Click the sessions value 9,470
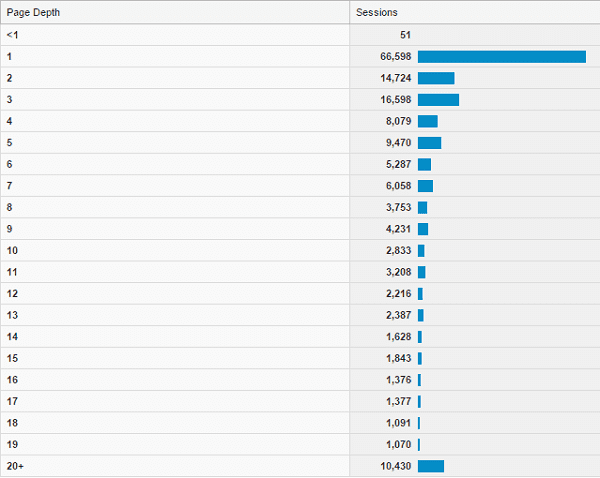Viewport: 600px width, 478px height. (398, 143)
